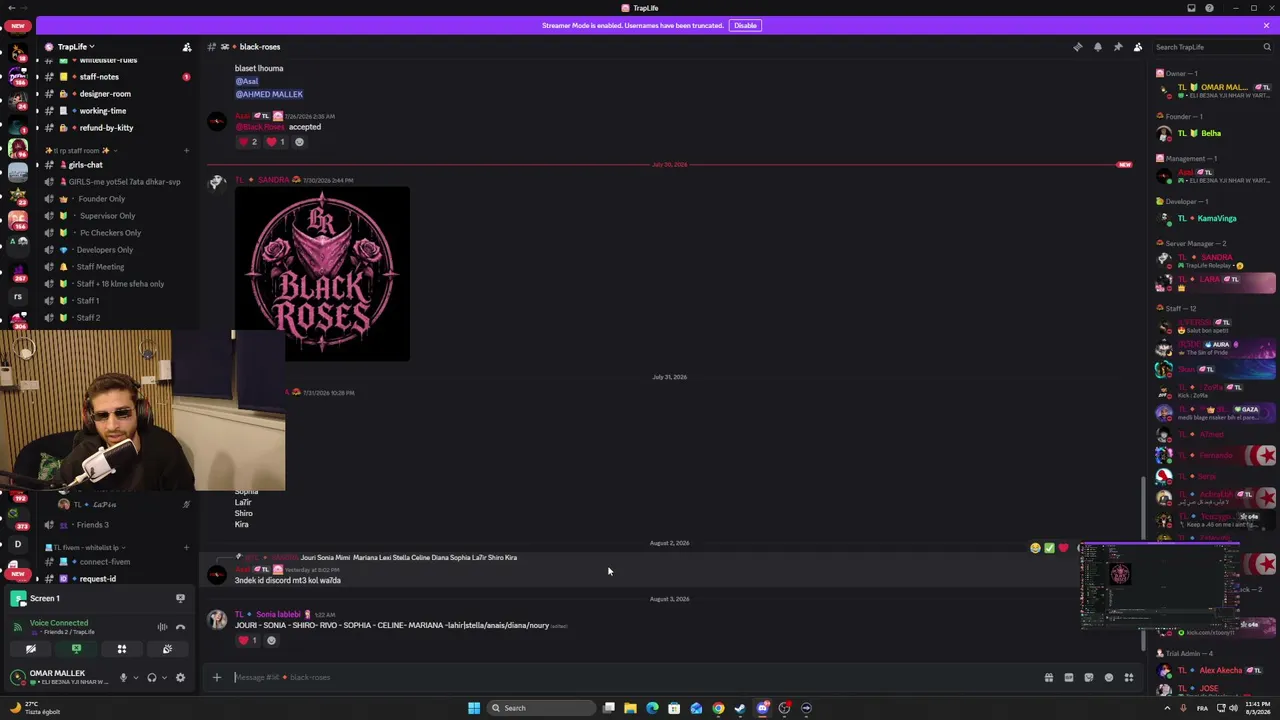1280x720 pixels.
Task: Open noise suppression options icon
Action: (x=162, y=627)
